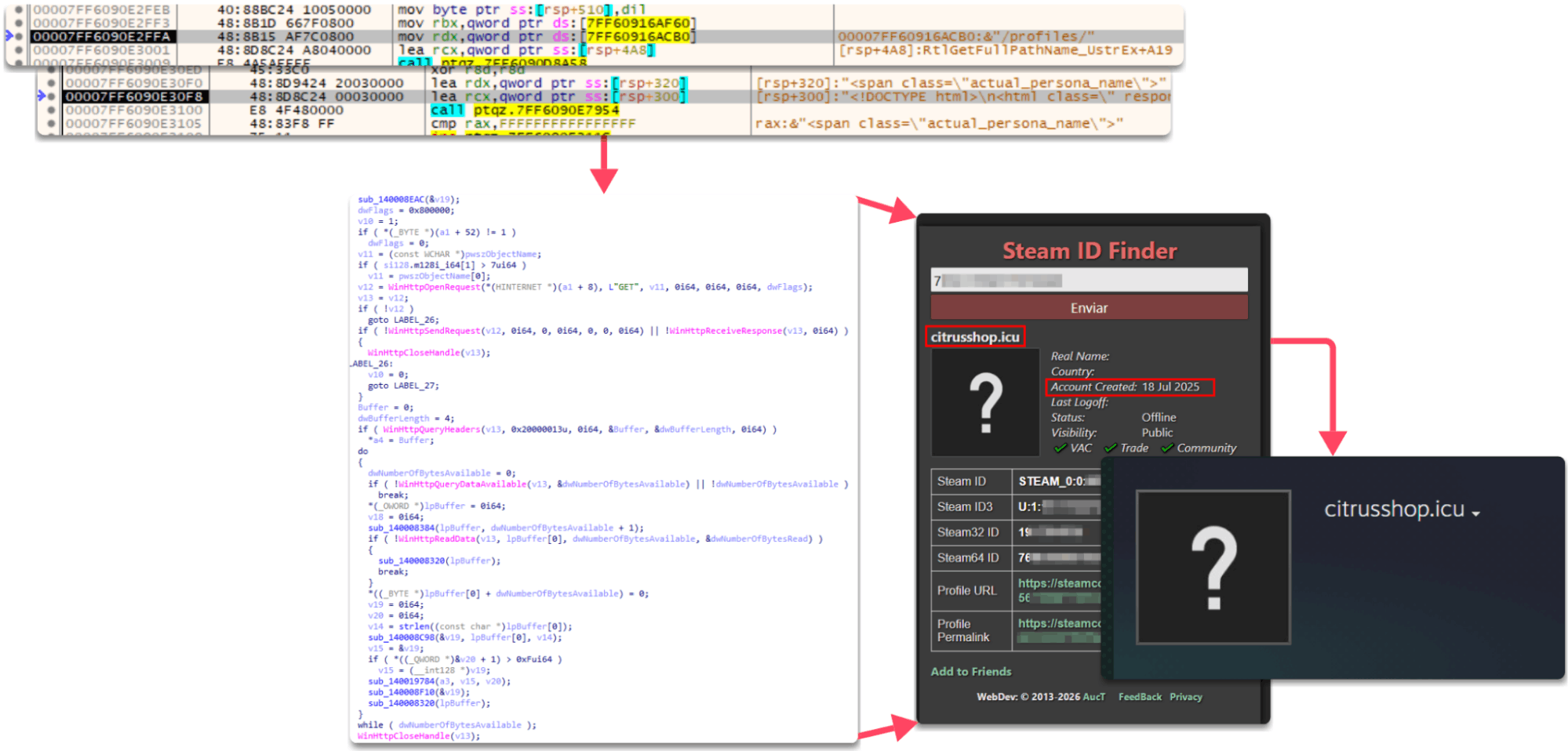This screenshot has height=751, width=1568.
Task: Click the call ptqz.7FF6090E7954 instruction
Action: [x=525, y=111]
